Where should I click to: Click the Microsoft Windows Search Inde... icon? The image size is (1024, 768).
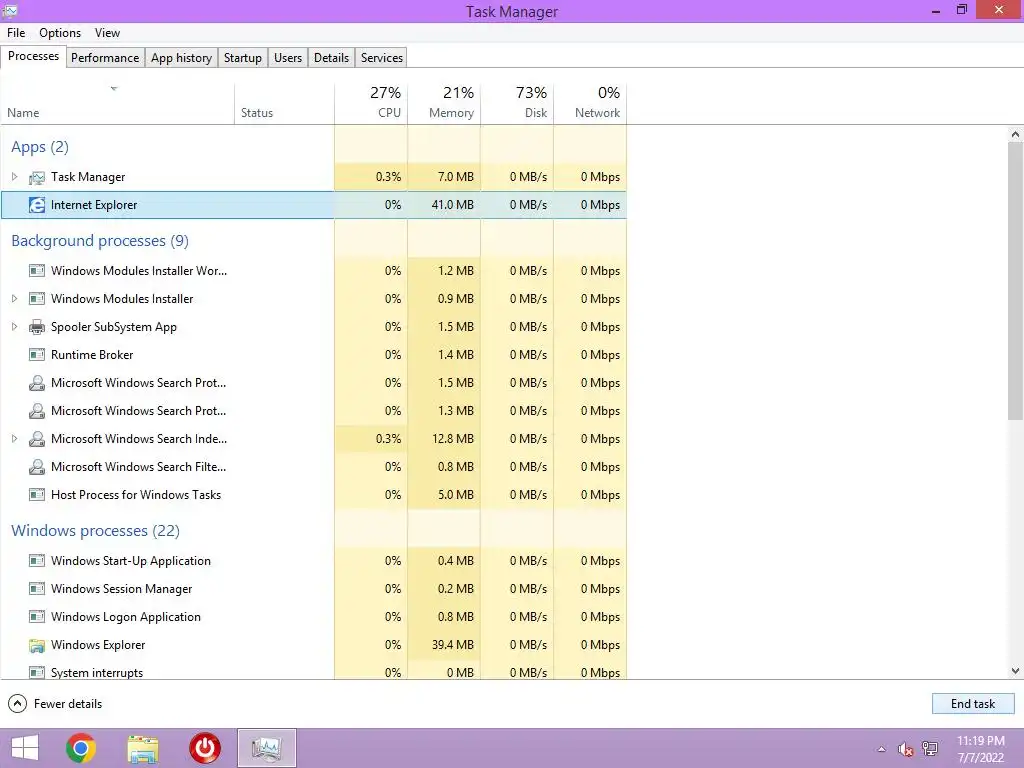coord(37,439)
